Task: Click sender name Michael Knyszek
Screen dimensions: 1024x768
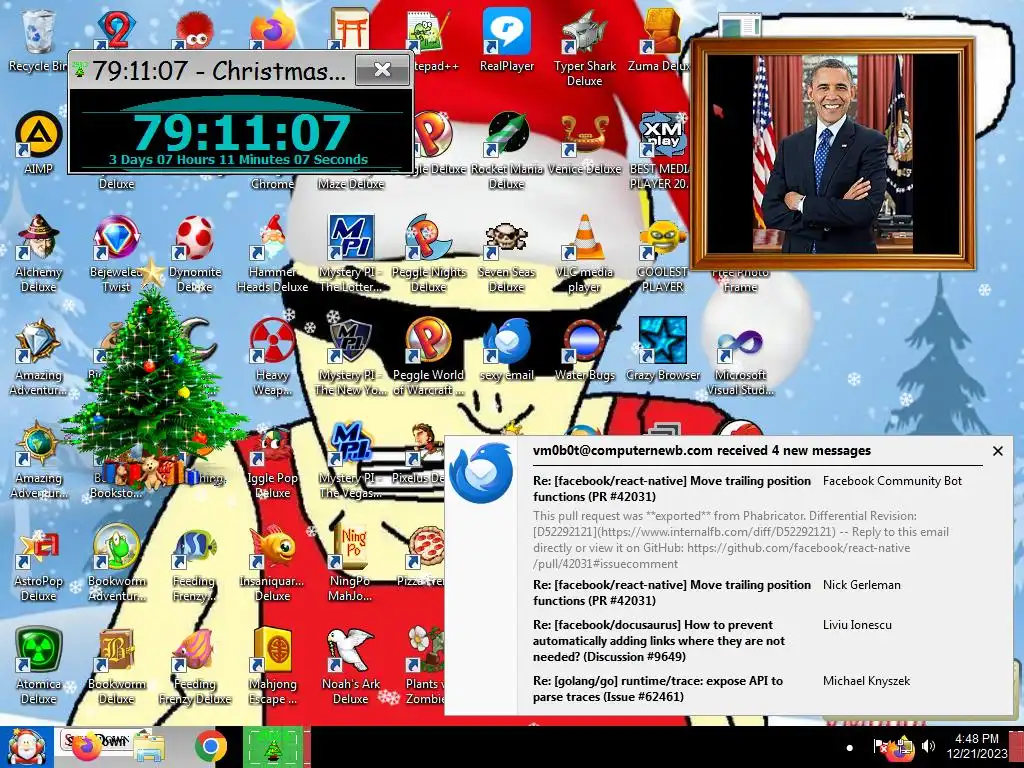Action: [x=866, y=681]
